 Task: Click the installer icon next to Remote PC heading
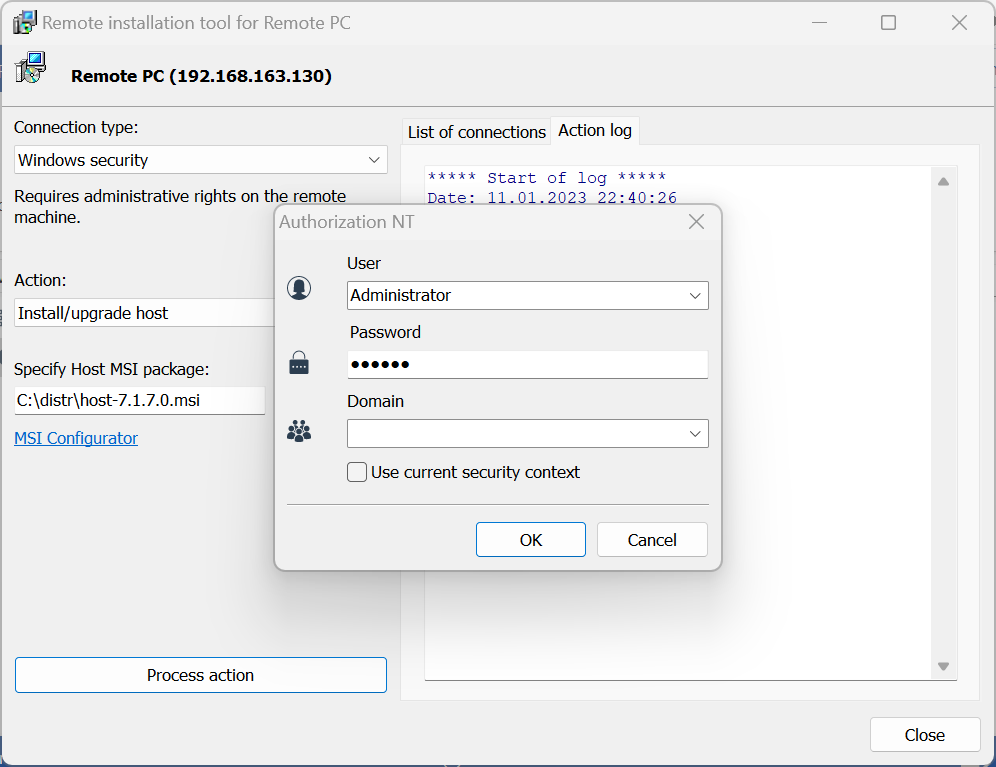coord(31,69)
